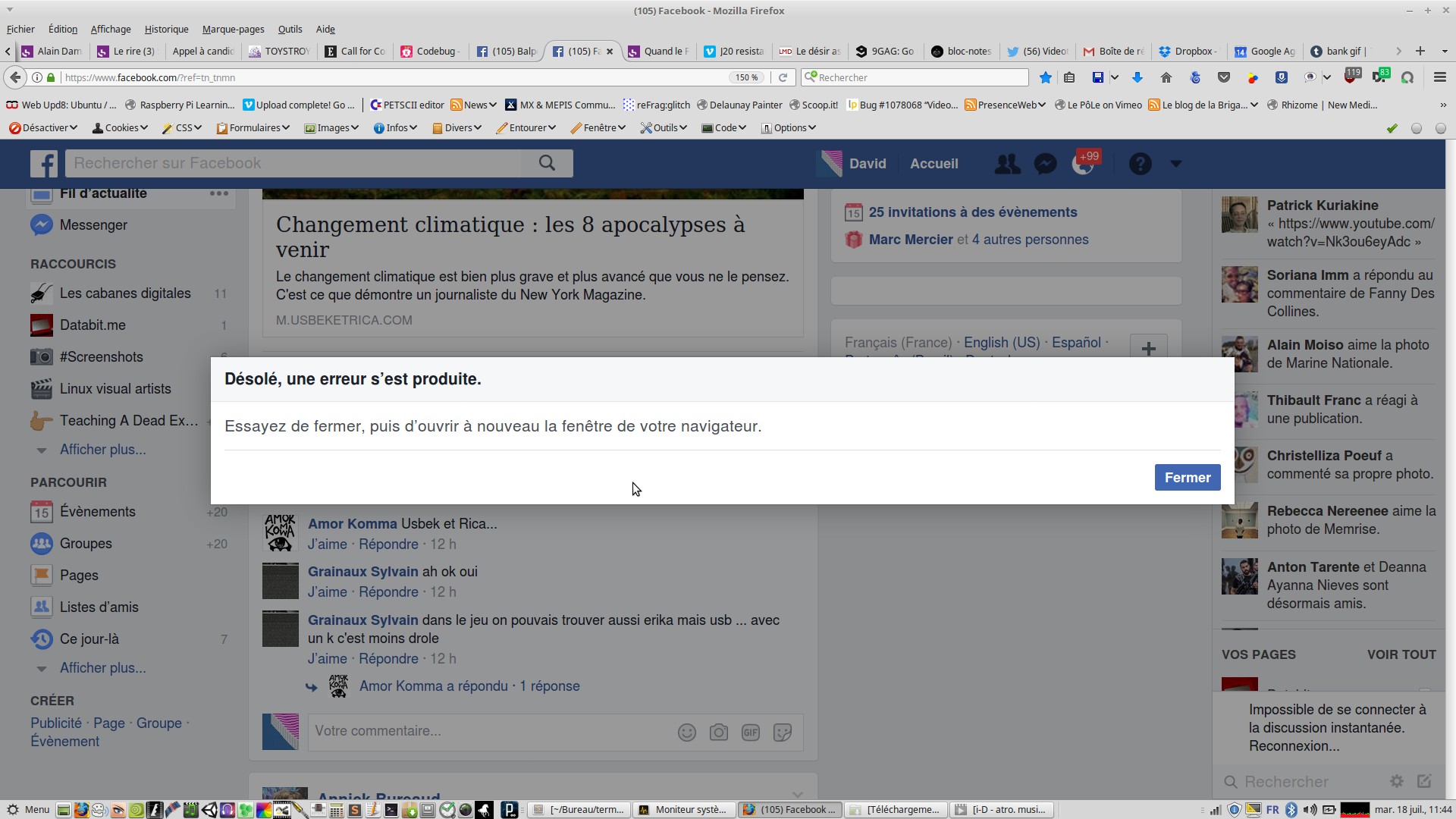
Task: Open the Cookies developer toolbar dropdown
Action: [x=120, y=127]
